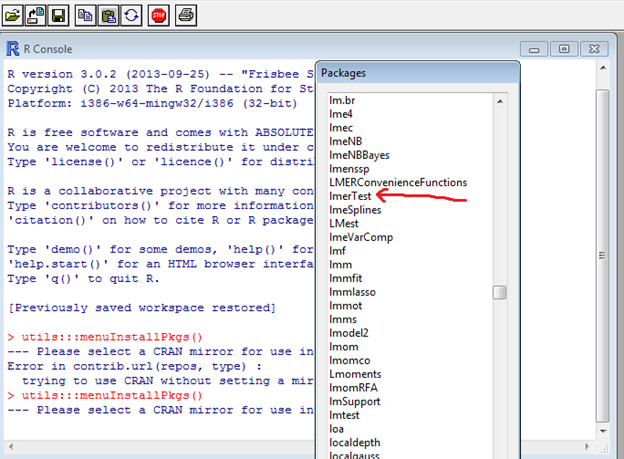Click the Print icon in toolbar
The width and height of the screenshot is (624, 459).
pos(187,15)
